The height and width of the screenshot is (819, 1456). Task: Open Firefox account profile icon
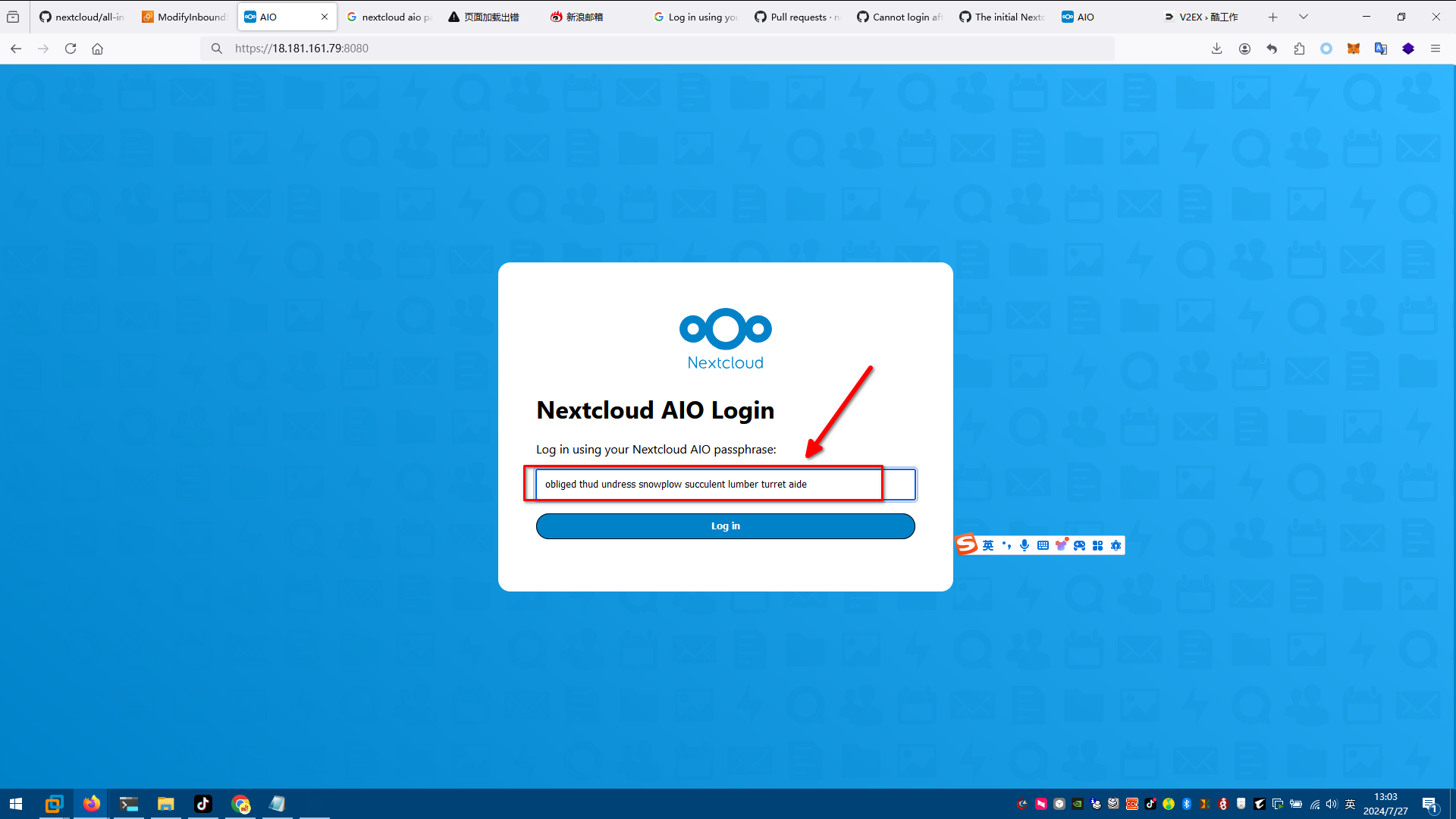pos(1244,49)
